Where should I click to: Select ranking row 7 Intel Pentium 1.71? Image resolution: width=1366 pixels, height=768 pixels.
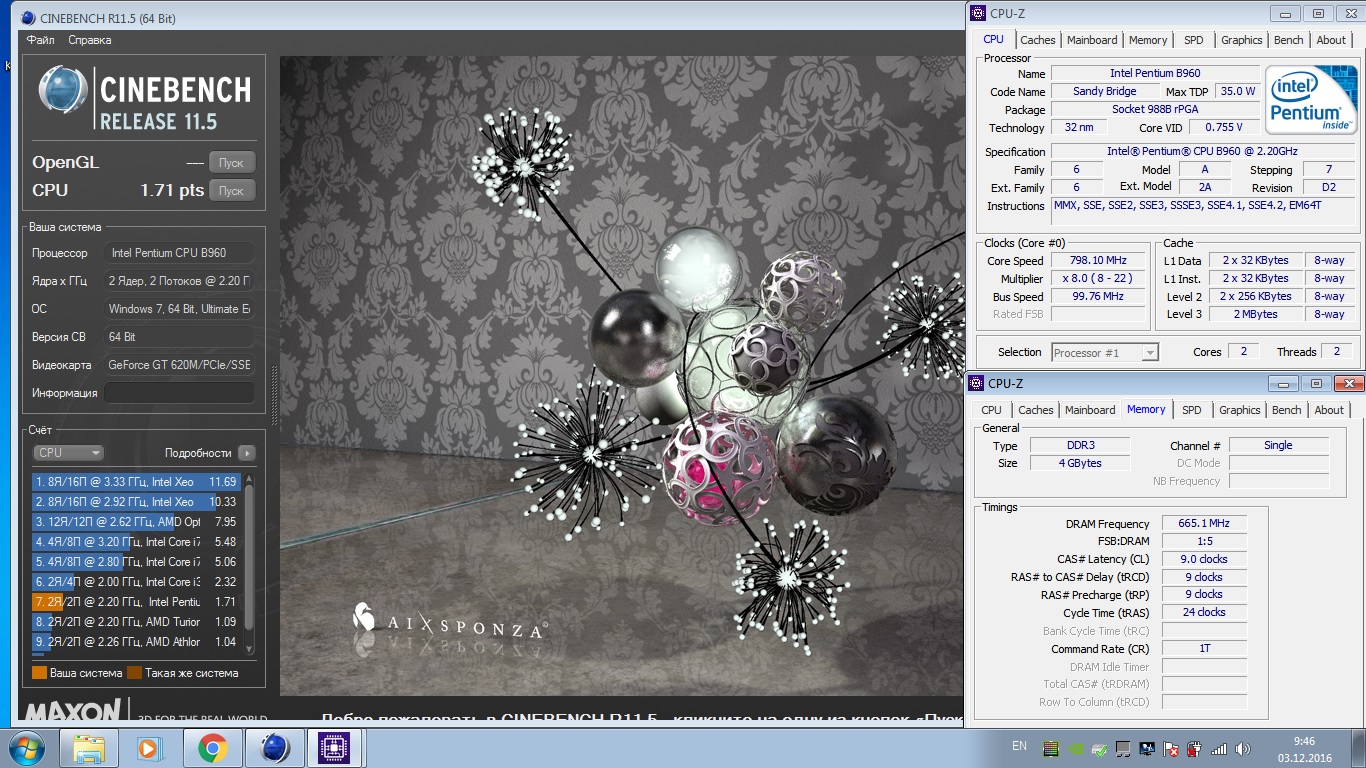click(x=136, y=602)
